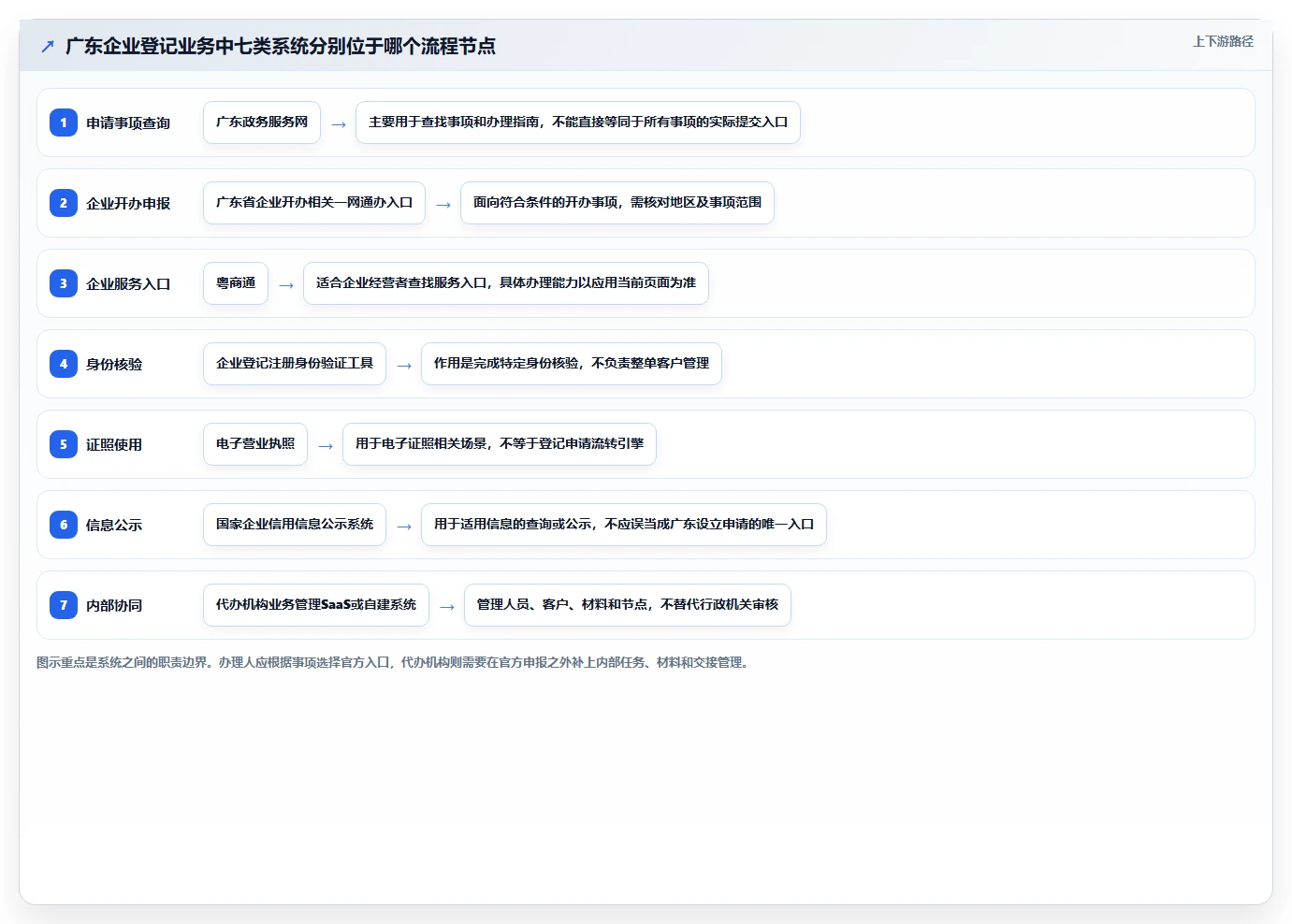This screenshot has height=924, width=1292.
Task: Click the 企业开办申报 step label
Action: coord(128,204)
